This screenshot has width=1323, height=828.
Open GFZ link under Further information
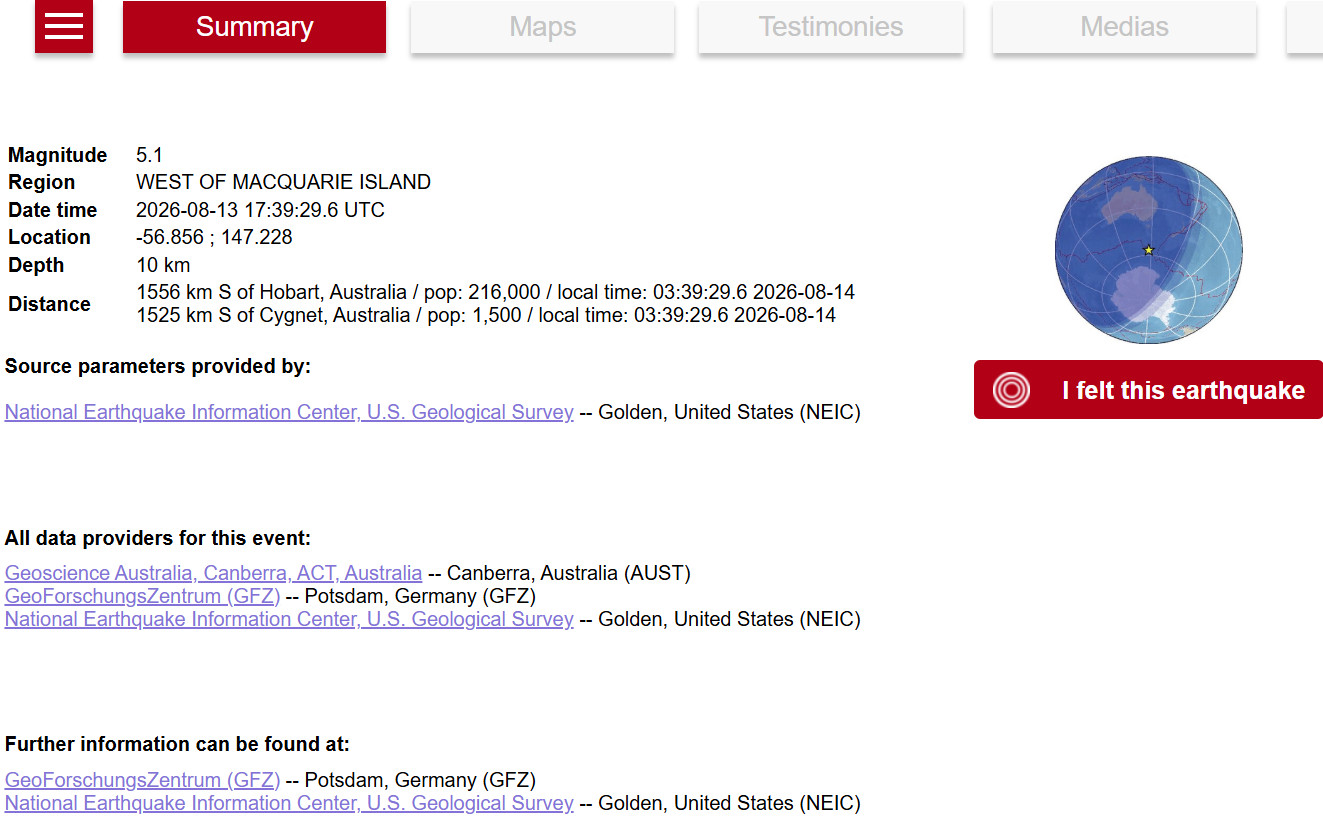(x=142, y=780)
